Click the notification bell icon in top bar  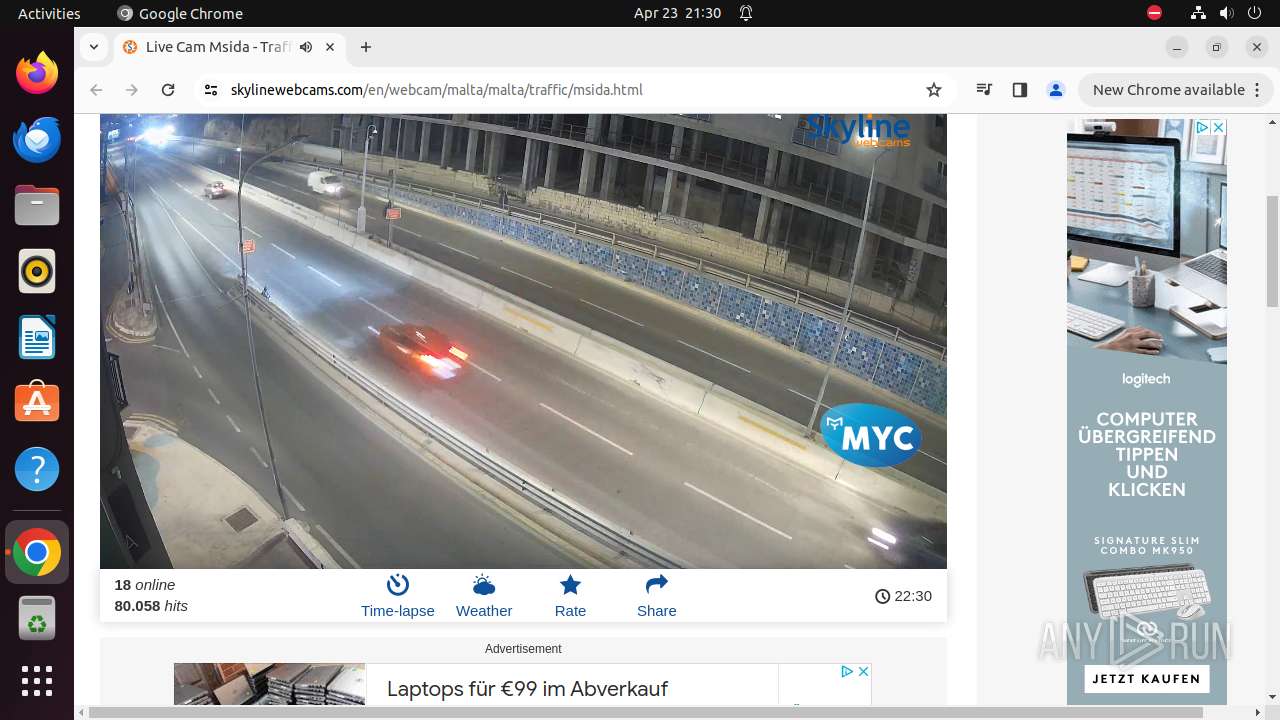(746, 13)
